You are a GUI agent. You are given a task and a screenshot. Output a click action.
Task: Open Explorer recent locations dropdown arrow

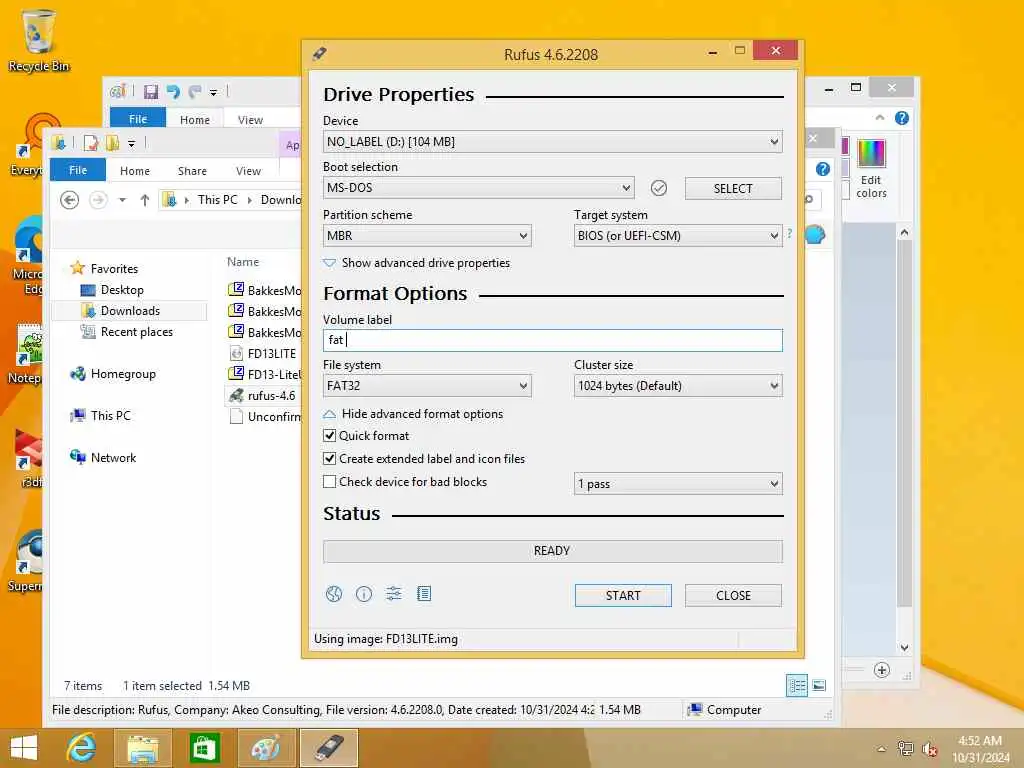tap(122, 200)
